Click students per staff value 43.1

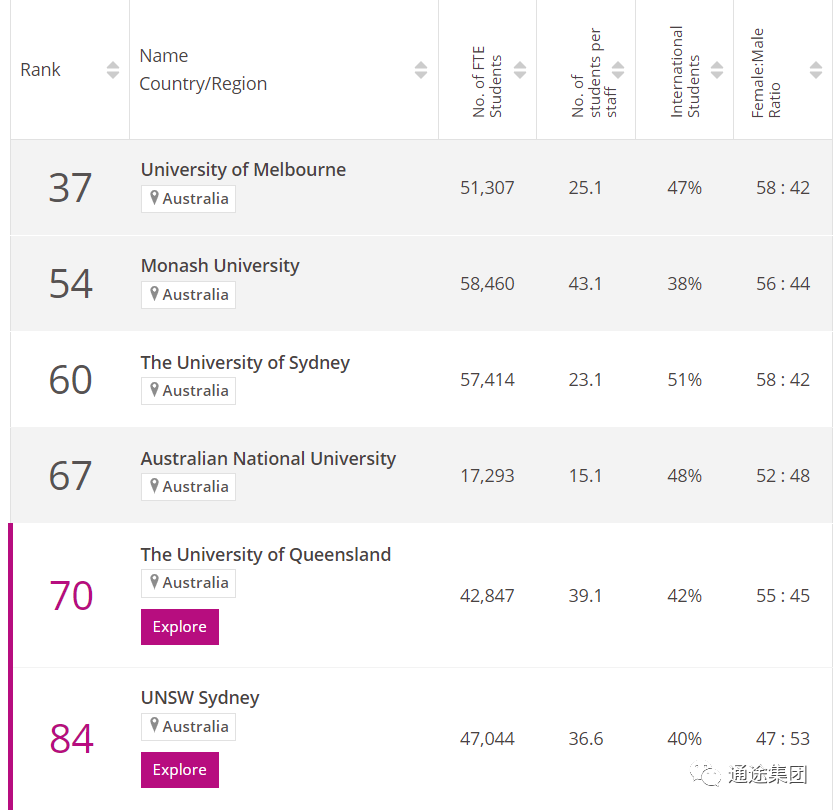click(x=585, y=283)
